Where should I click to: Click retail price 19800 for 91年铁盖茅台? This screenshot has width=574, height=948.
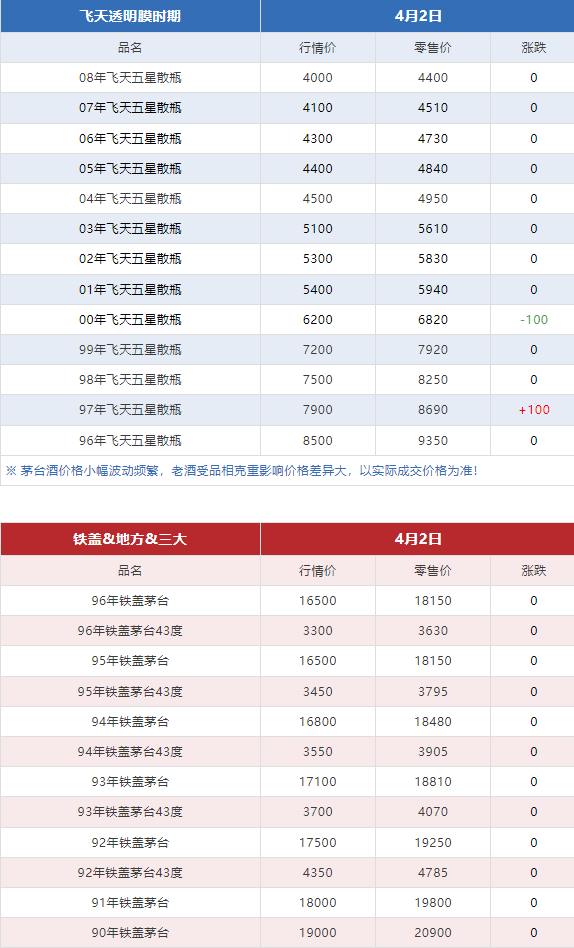(432, 903)
